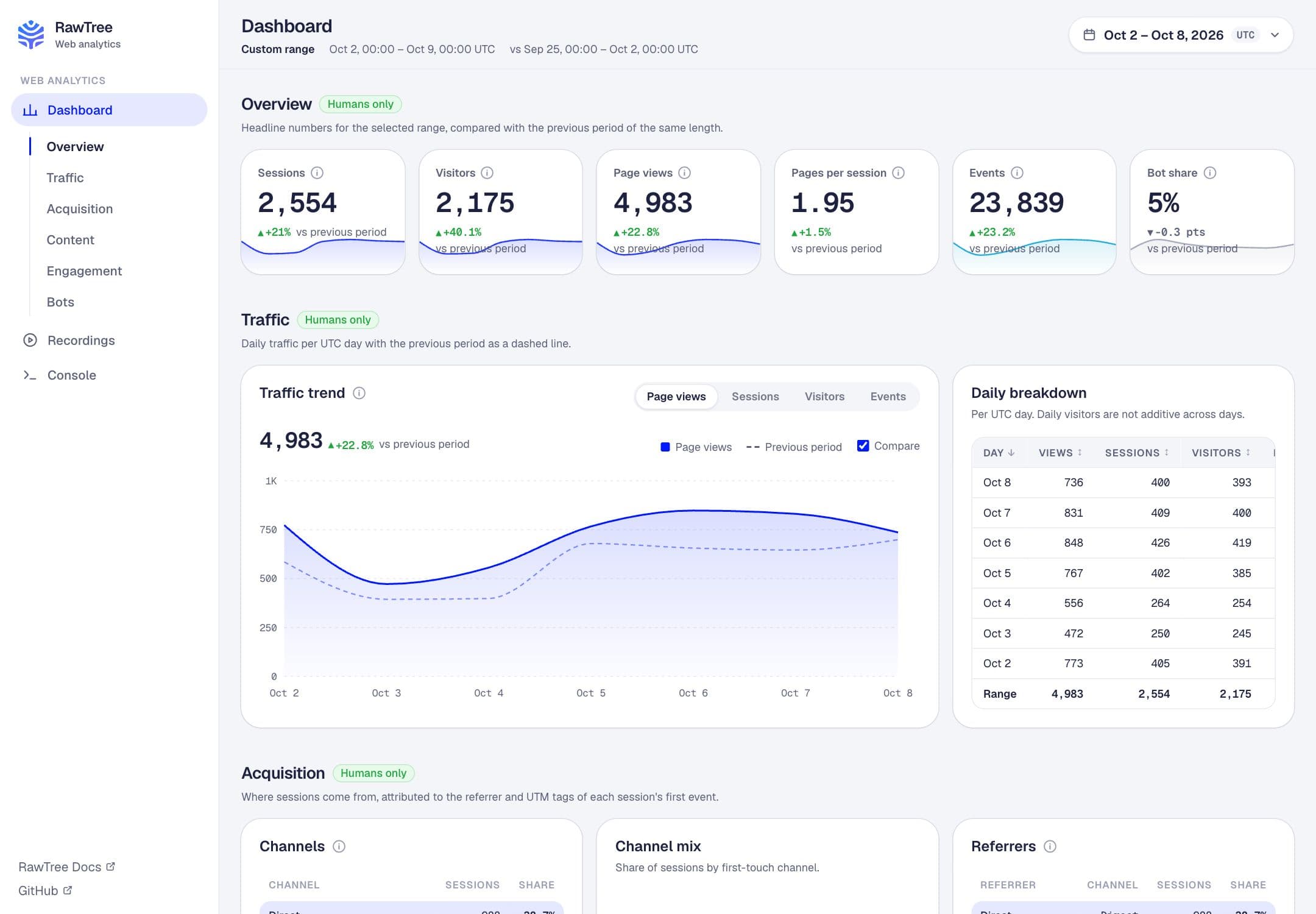The height and width of the screenshot is (914, 1316).
Task: Select Content in sidebar
Action: [71, 240]
